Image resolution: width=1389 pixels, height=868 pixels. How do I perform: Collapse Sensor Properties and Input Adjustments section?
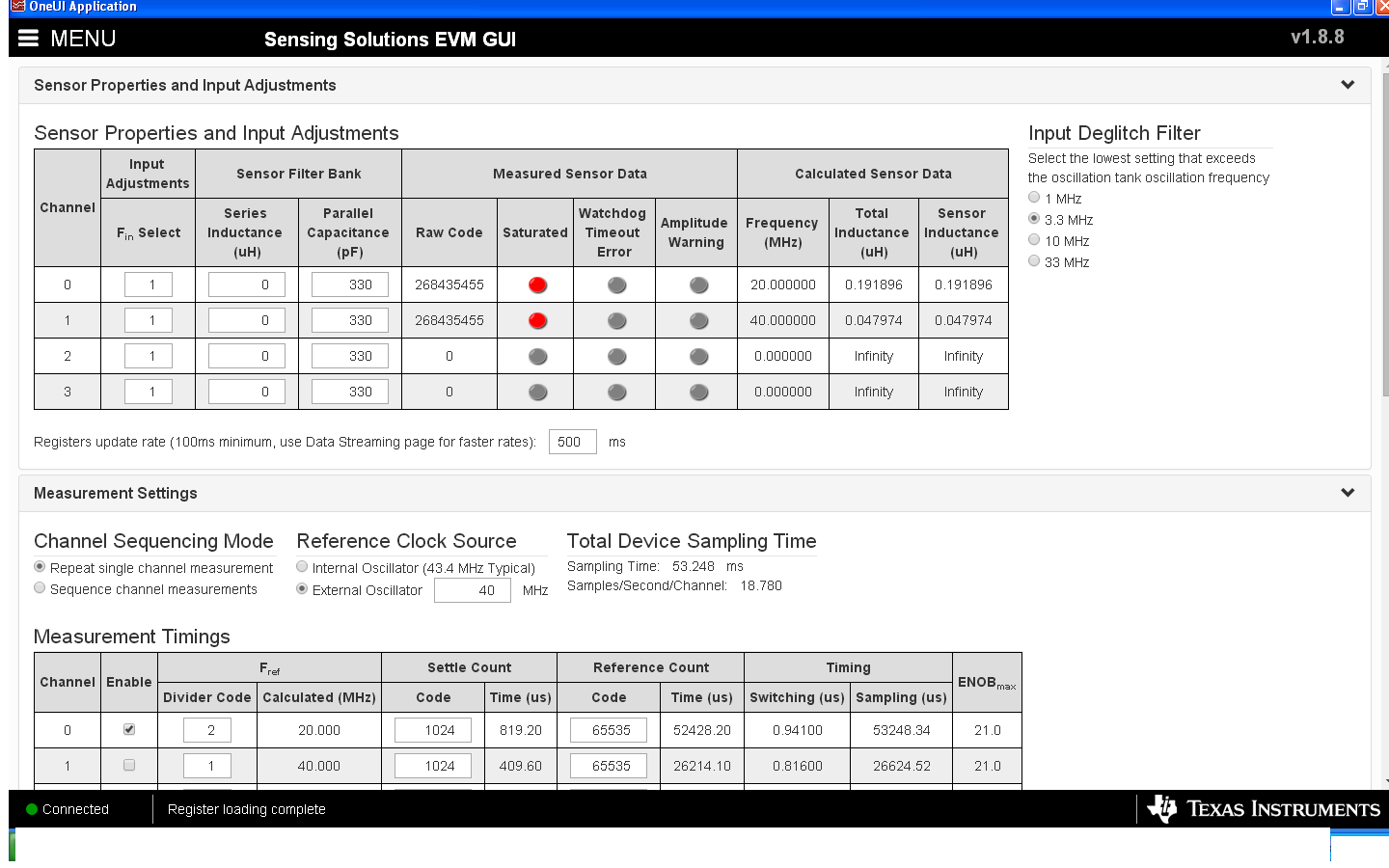pyautogui.click(x=1348, y=85)
